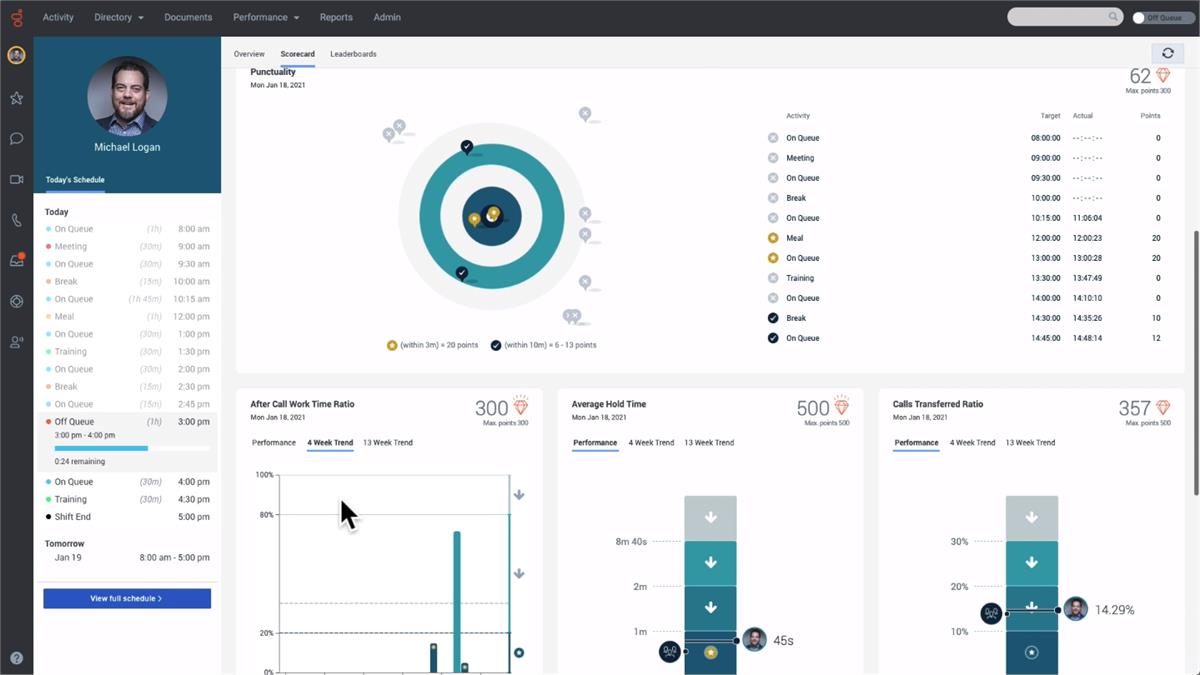Screen dimensions: 1200x675
Task: Select the Meeting 9:00 am schedule entry
Action: point(127,246)
